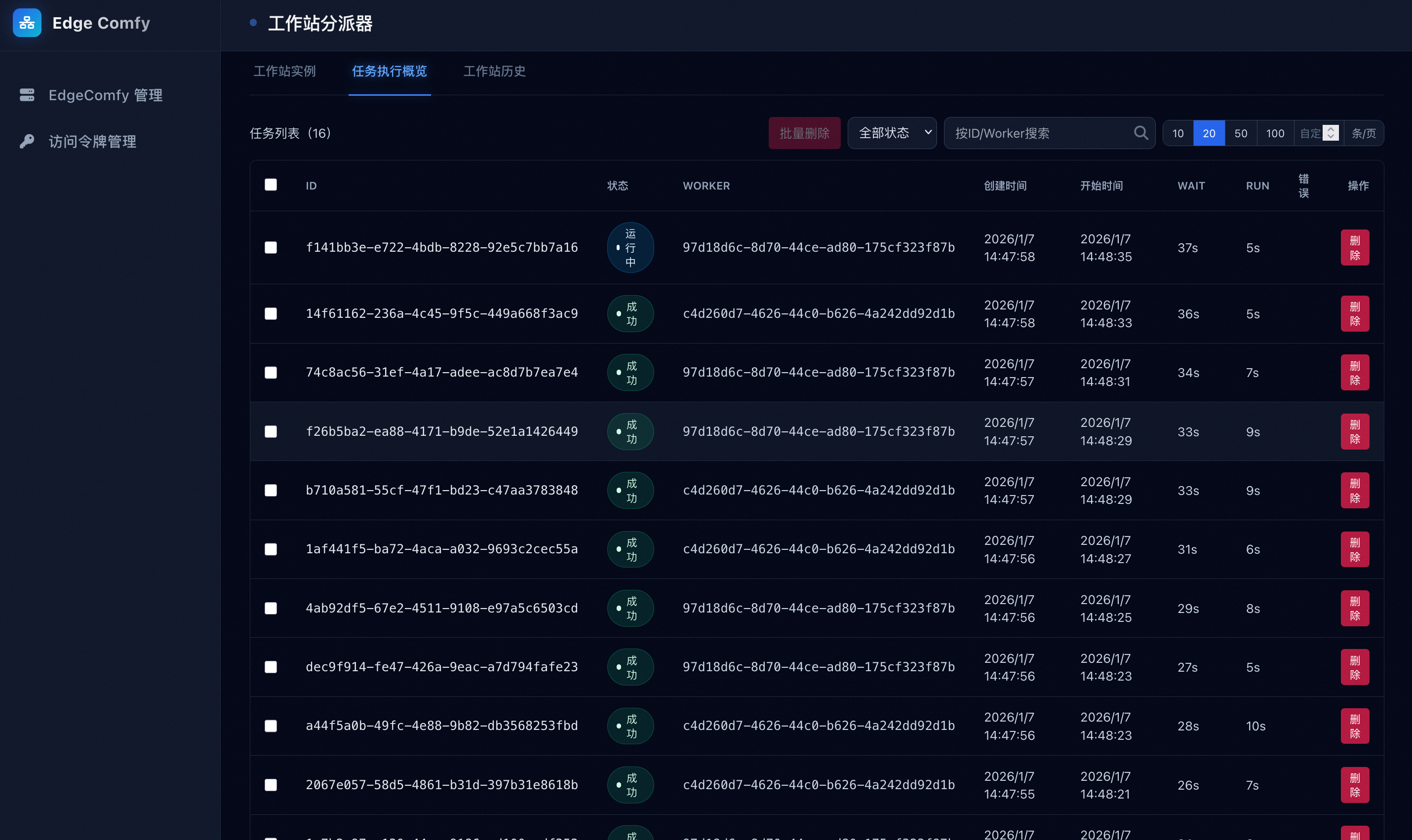Open the 工作站历史 tab

click(x=494, y=72)
